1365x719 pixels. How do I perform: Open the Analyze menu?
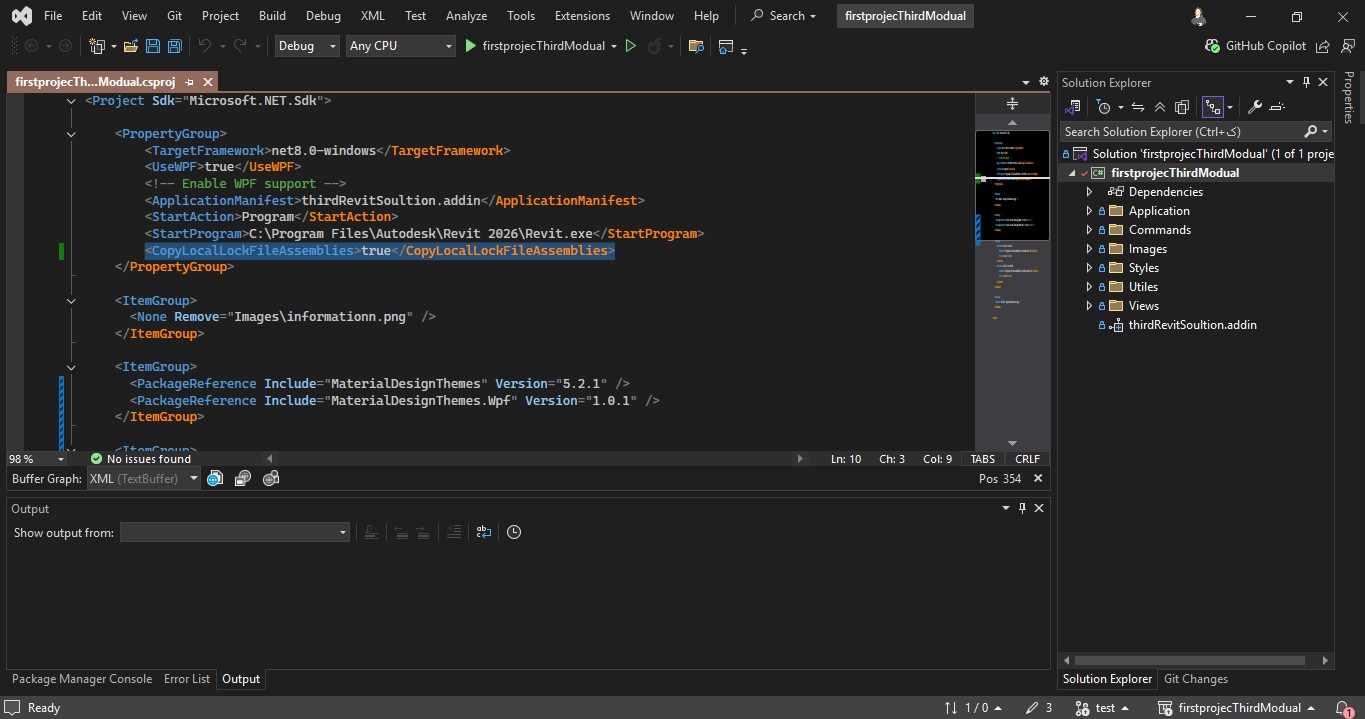click(x=467, y=16)
